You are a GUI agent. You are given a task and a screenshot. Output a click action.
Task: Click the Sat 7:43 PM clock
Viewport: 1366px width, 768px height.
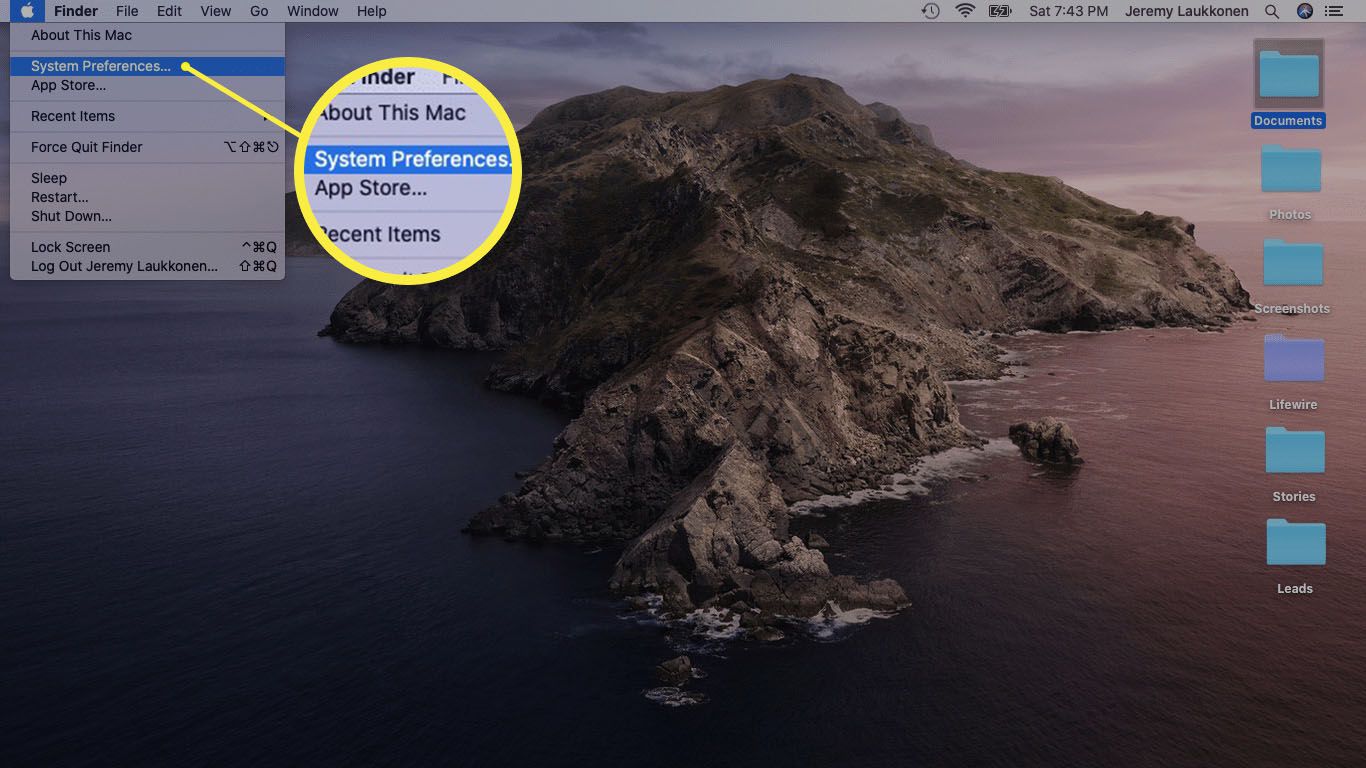[x=1068, y=11]
